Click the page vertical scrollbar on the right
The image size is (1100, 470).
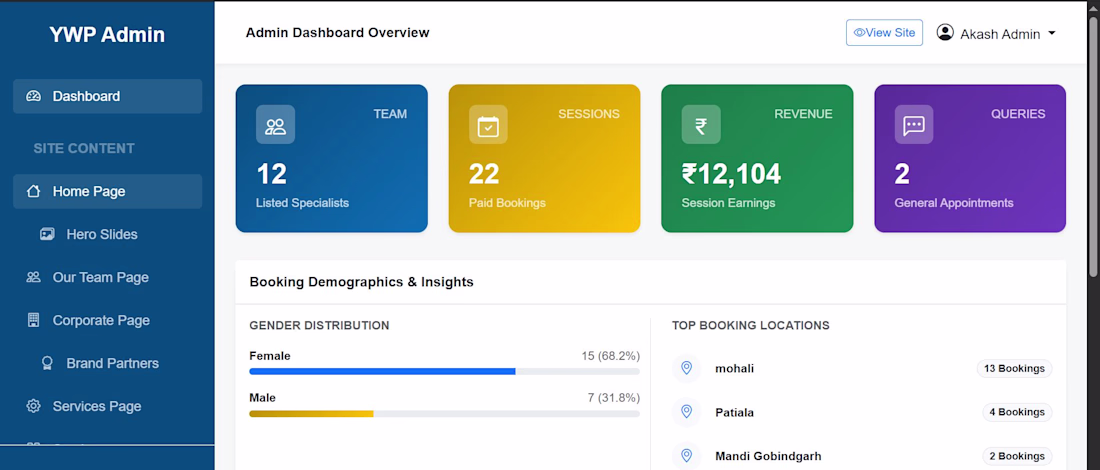[x=1093, y=147]
